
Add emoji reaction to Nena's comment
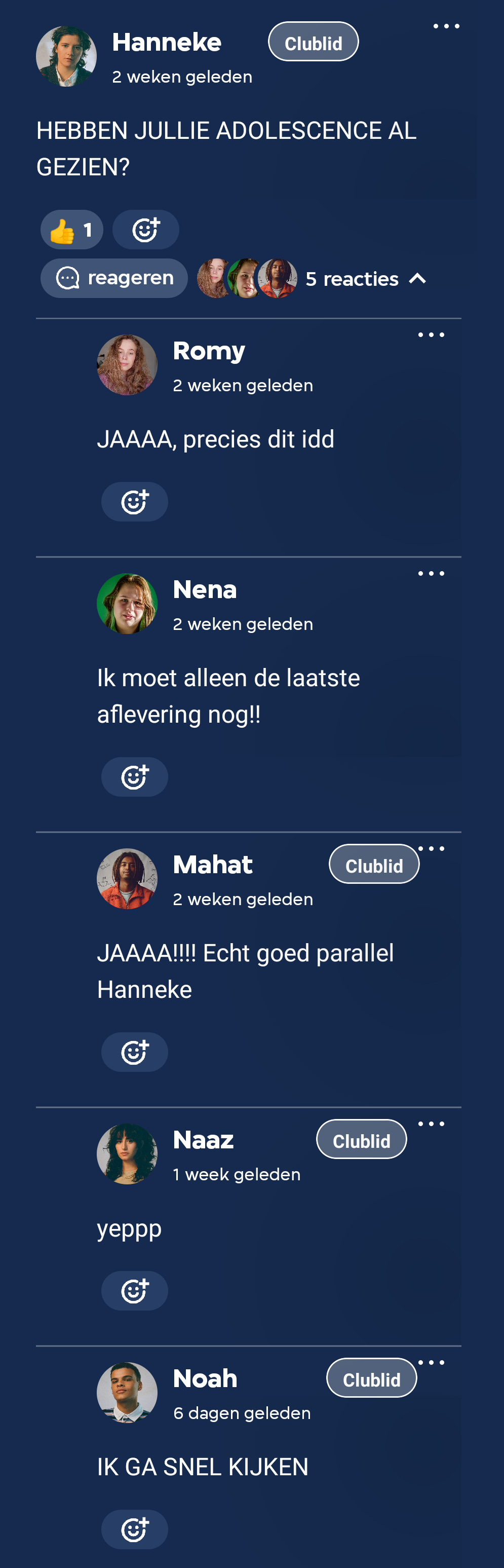pos(135,777)
